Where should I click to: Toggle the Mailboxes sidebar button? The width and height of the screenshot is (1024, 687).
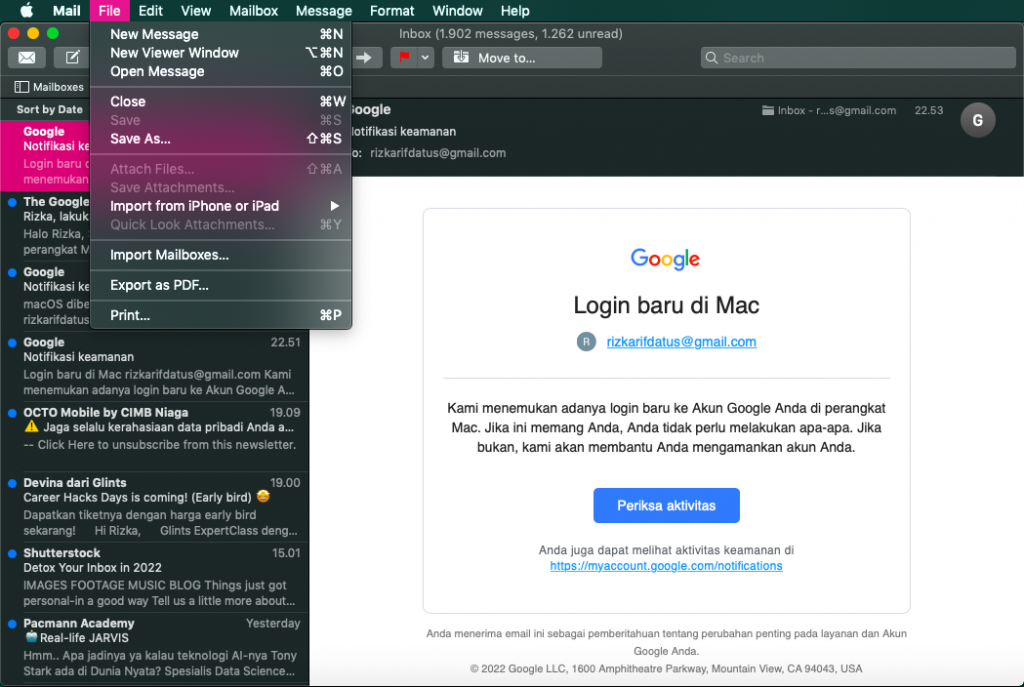pyautogui.click(x=49, y=87)
